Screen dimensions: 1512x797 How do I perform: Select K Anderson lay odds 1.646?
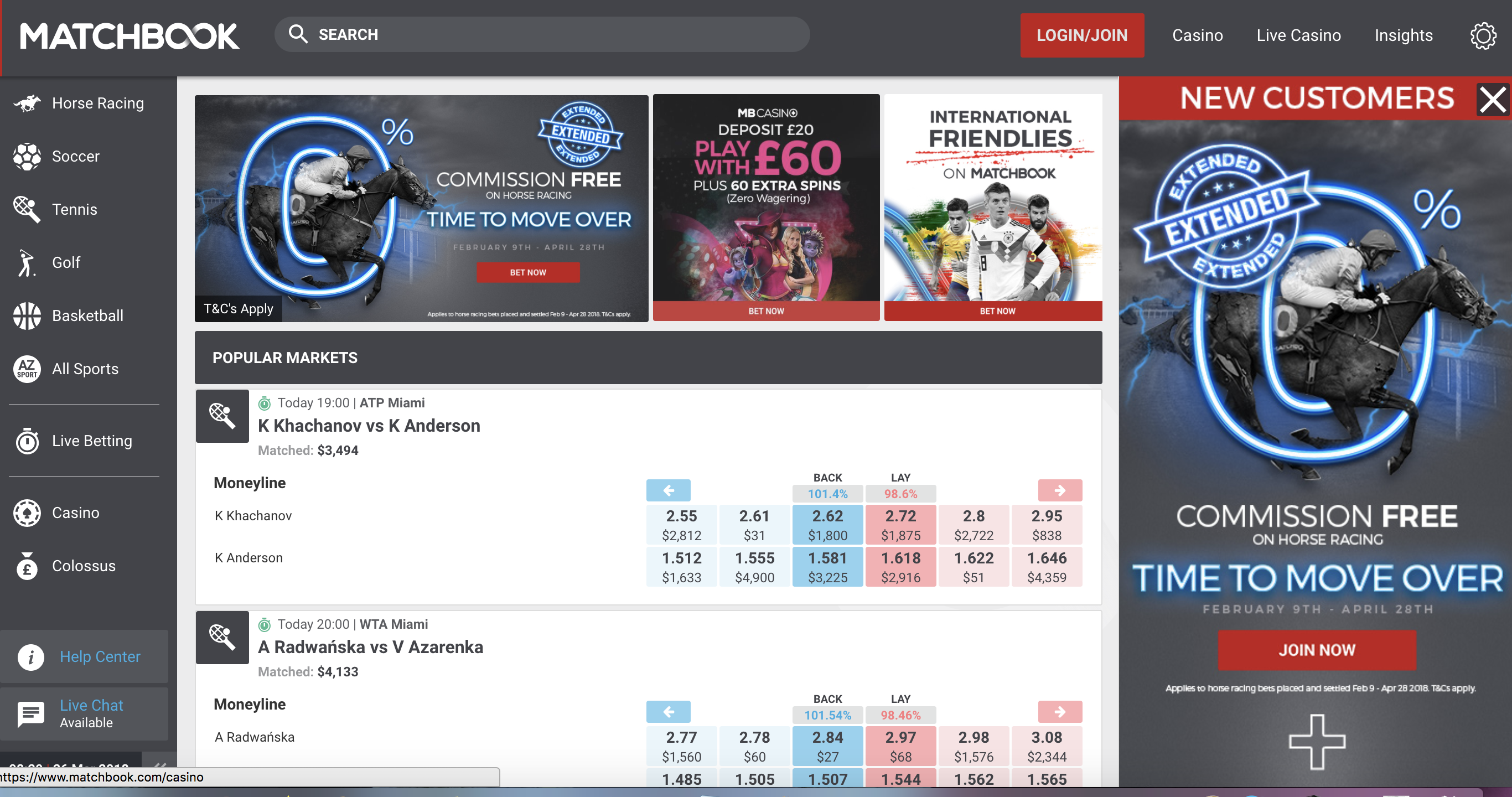click(x=1047, y=567)
